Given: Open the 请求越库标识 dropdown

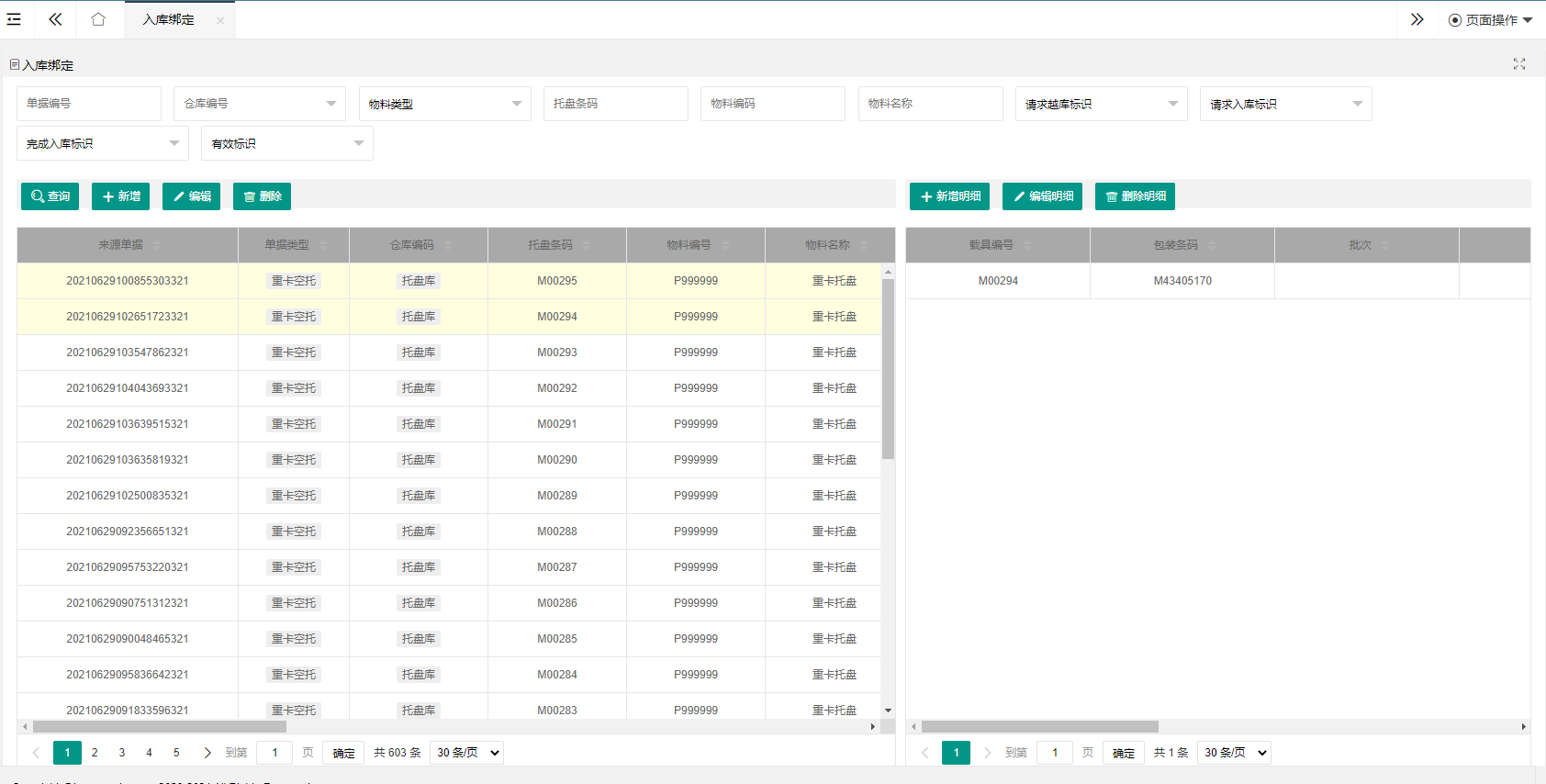Looking at the screenshot, I should (x=1102, y=104).
